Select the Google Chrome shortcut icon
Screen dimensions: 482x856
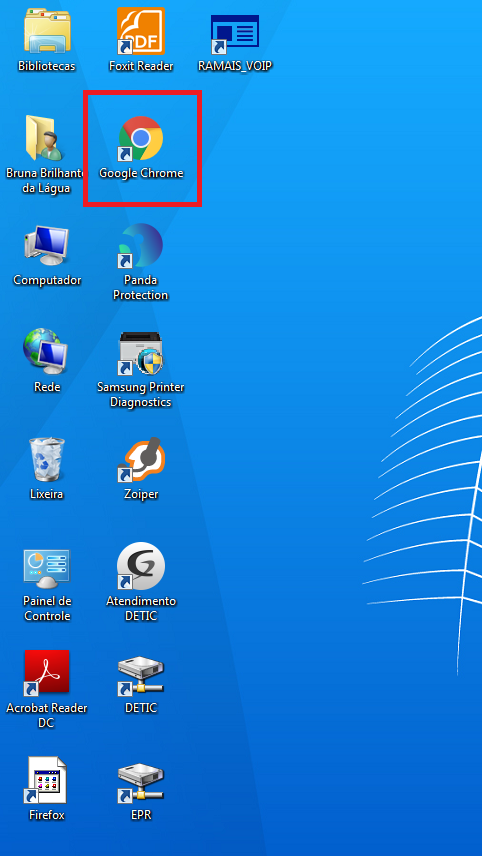click(x=141, y=138)
